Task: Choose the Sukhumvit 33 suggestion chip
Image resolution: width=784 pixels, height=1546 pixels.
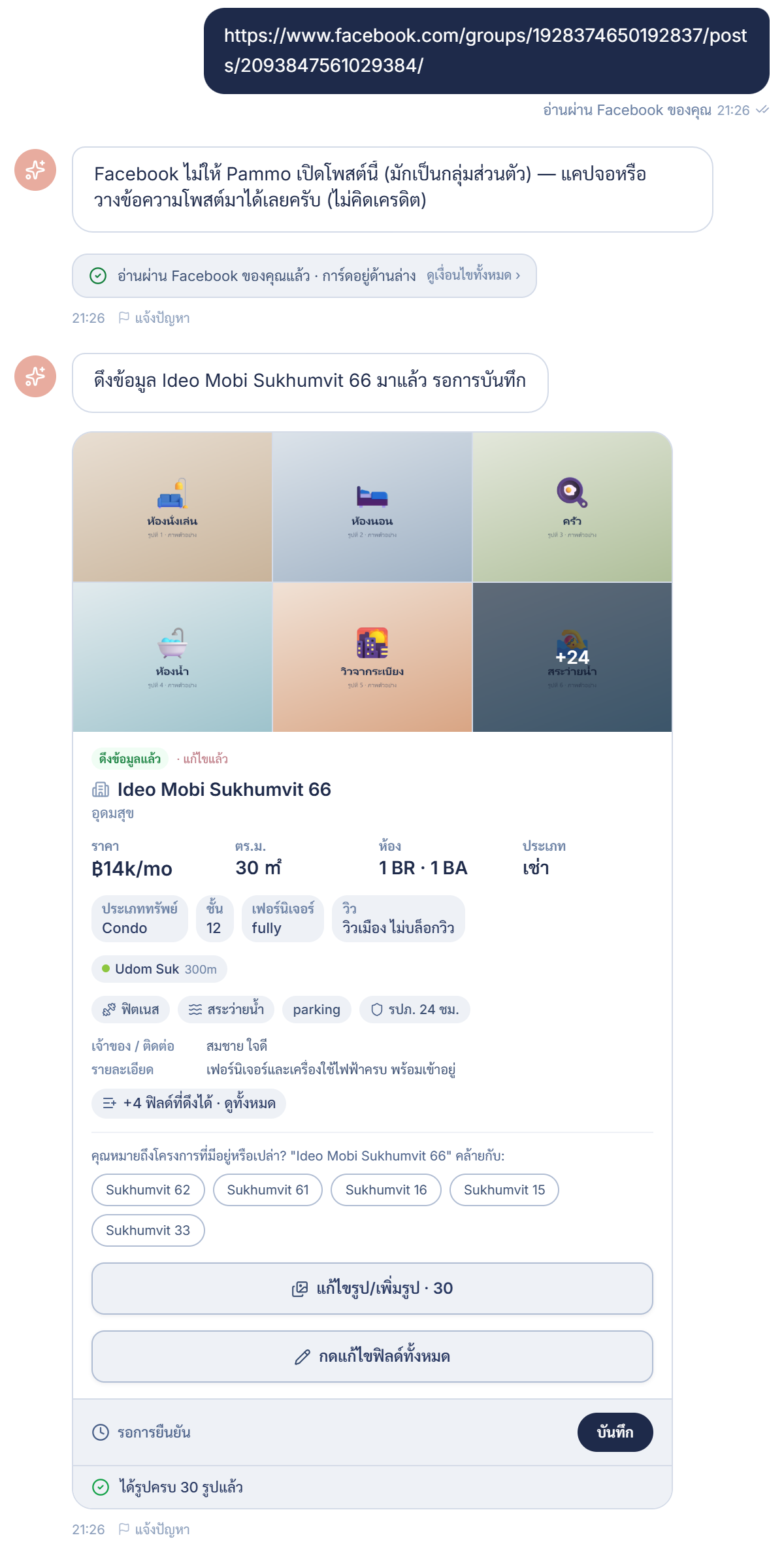Action: [x=148, y=1230]
